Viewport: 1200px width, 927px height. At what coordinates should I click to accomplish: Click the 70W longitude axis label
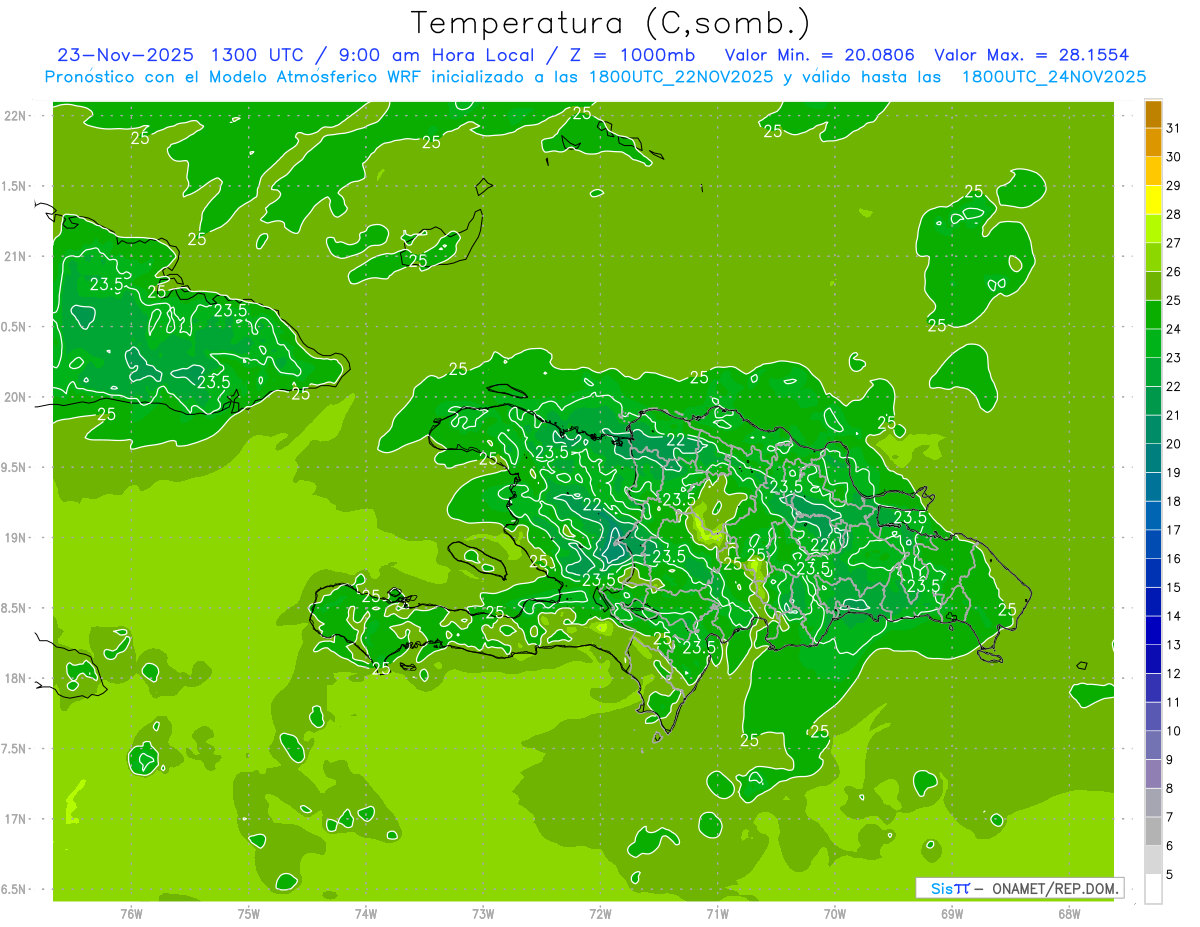[x=835, y=914]
